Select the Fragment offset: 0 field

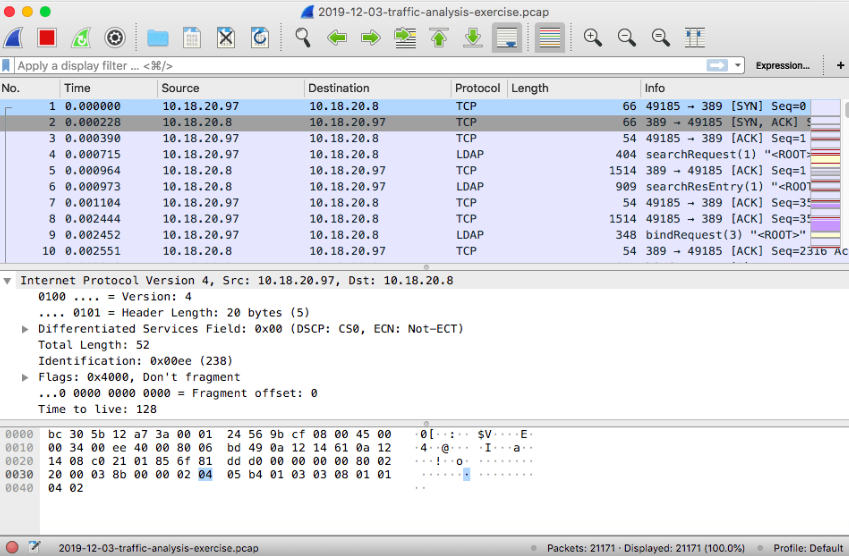click(178, 394)
